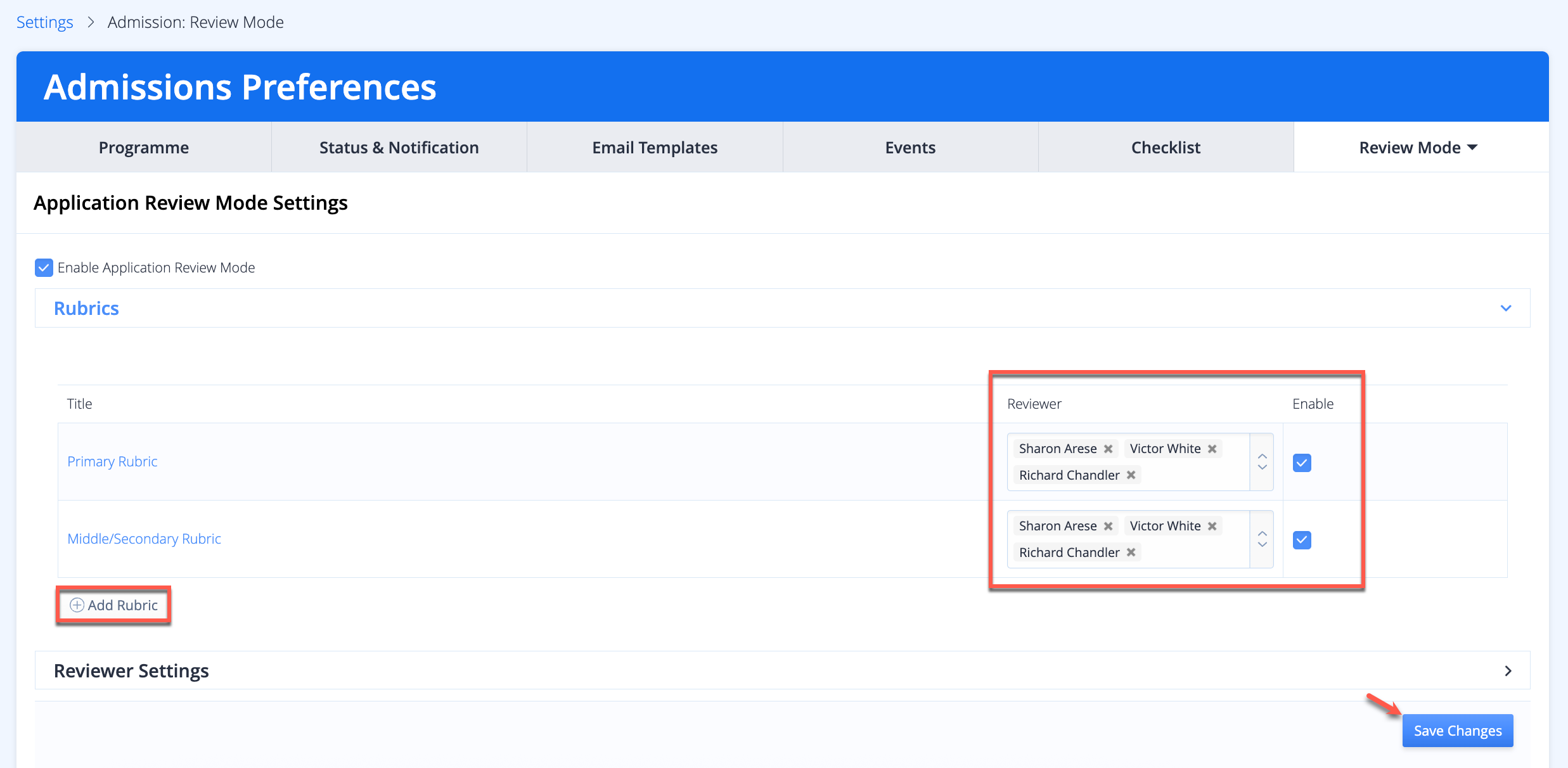Collapse the Rubrics section chevron
Viewport: 1568px width, 768px height.
click(1506, 309)
